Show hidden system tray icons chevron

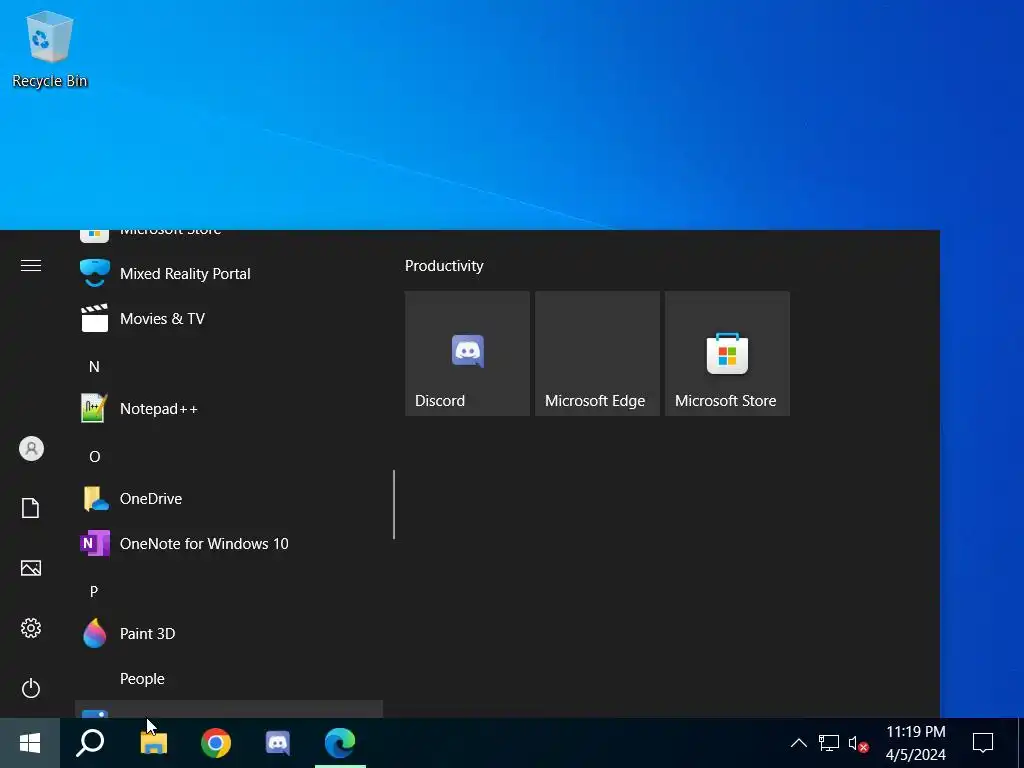(x=799, y=743)
